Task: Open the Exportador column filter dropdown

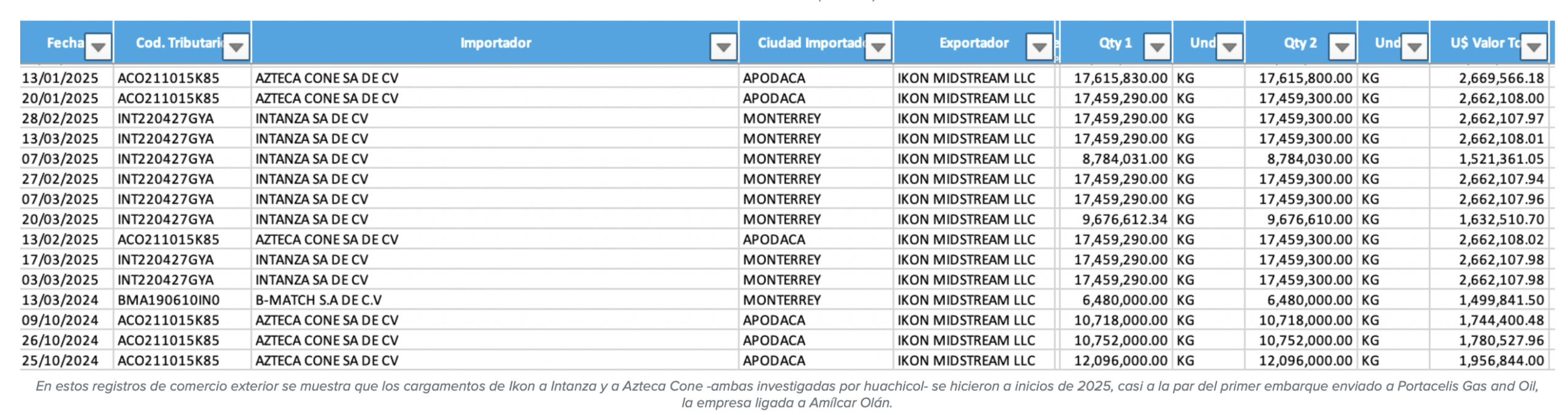Action: pyautogui.click(x=1039, y=47)
